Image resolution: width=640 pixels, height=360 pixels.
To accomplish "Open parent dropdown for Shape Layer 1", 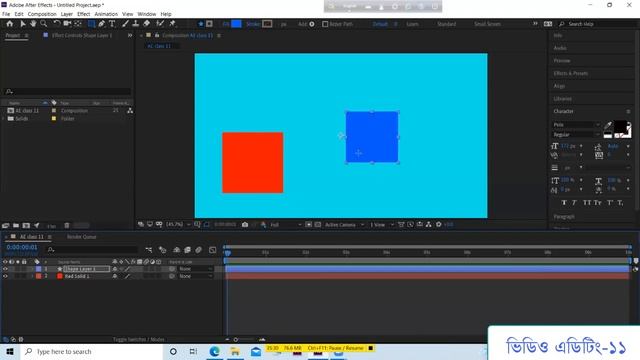I will pyautogui.click(x=196, y=269).
